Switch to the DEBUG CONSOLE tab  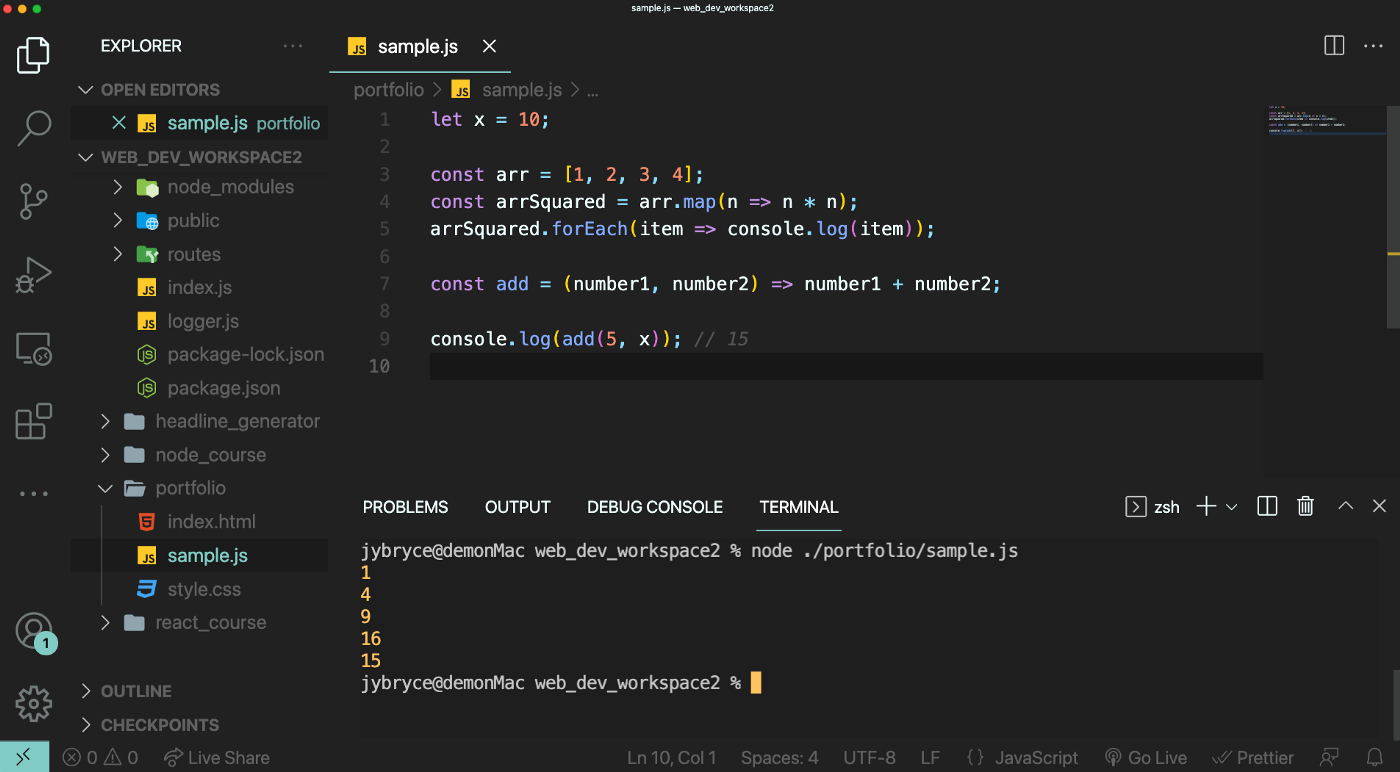point(654,507)
